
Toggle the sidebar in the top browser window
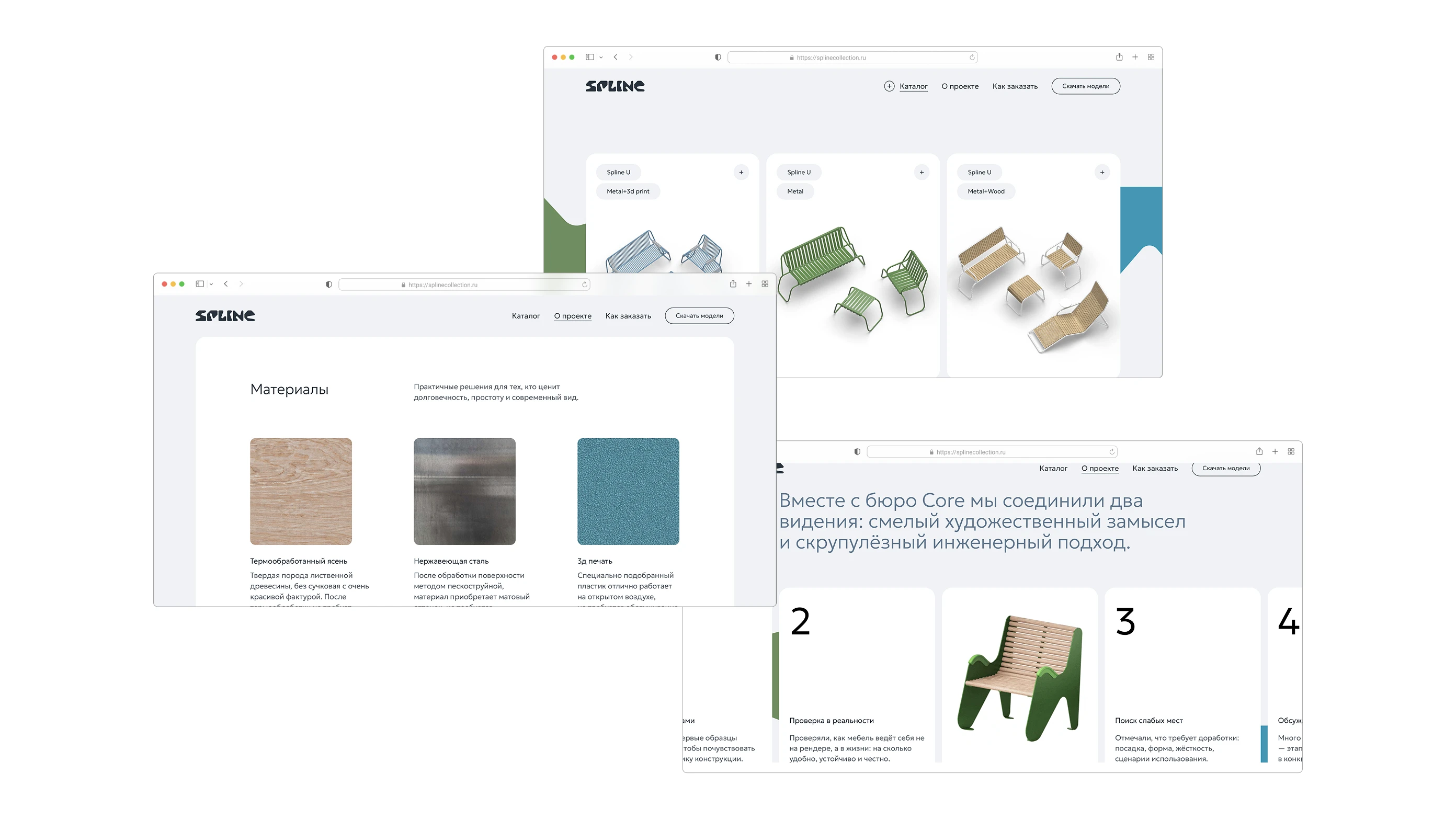589,57
